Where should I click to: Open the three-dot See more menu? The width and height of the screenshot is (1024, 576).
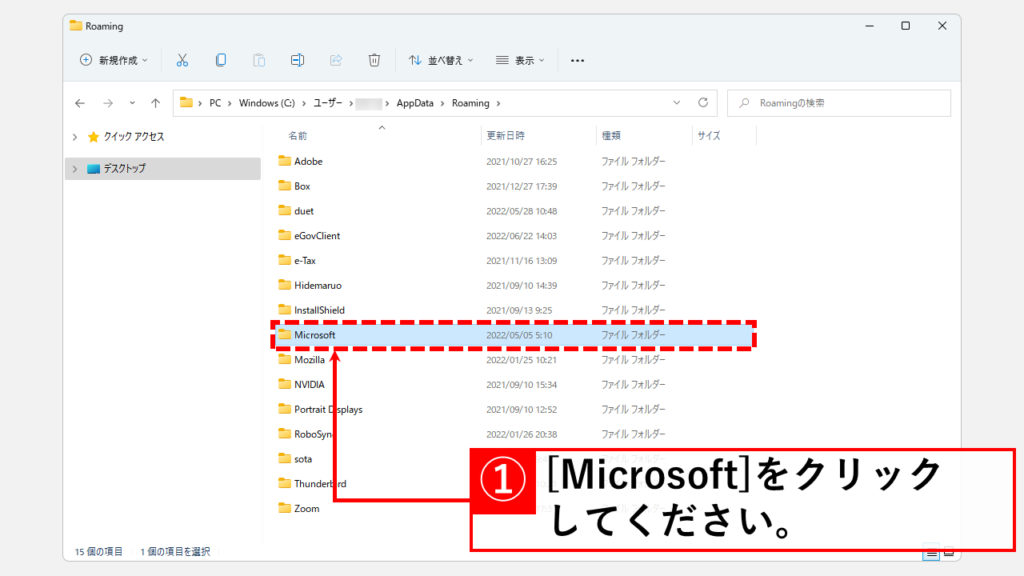pyautogui.click(x=577, y=60)
